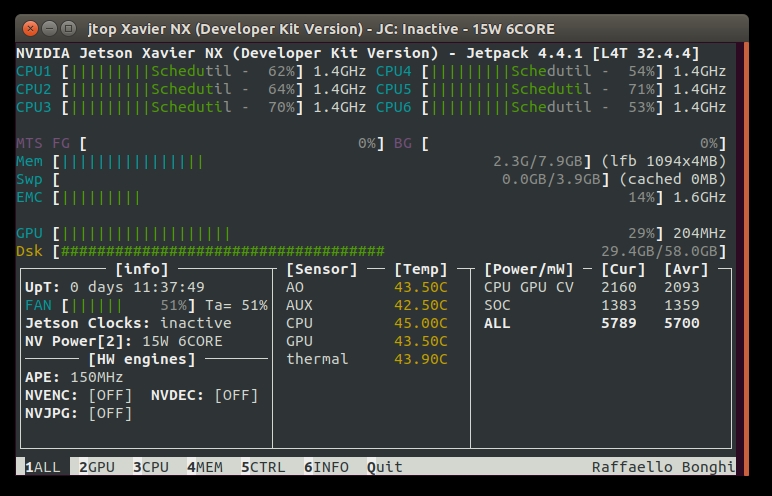The image size is (772, 496).
Task: Click the CPU temperature '45.00C'
Action: 420,323
